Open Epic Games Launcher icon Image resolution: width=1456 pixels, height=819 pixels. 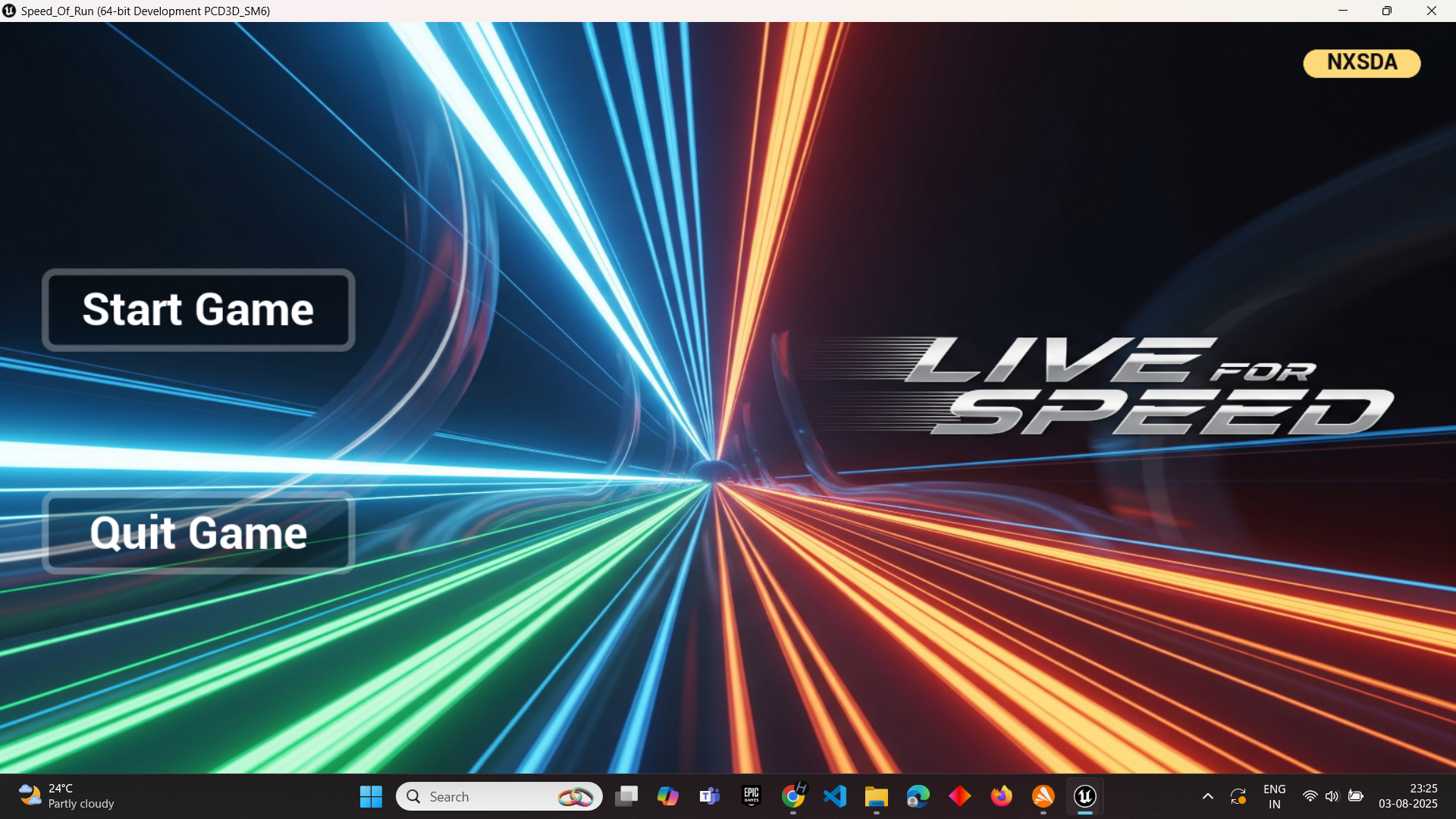752,796
